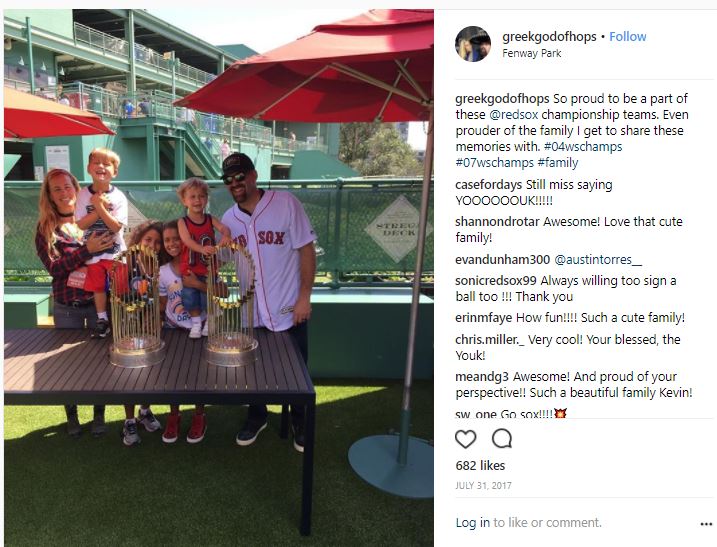Follow the greekgodofhops account
This screenshot has height=547, width=717.
pyautogui.click(x=627, y=37)
